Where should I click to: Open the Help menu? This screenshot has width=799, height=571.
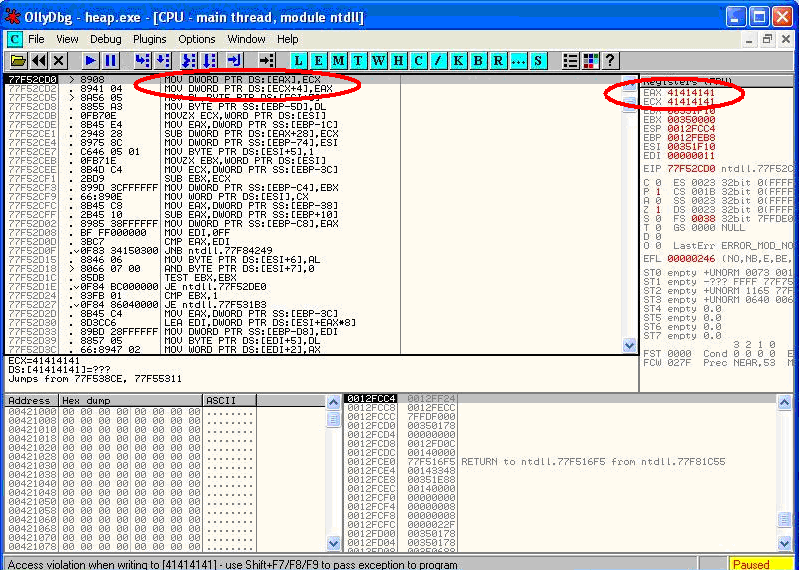point(287,39)
